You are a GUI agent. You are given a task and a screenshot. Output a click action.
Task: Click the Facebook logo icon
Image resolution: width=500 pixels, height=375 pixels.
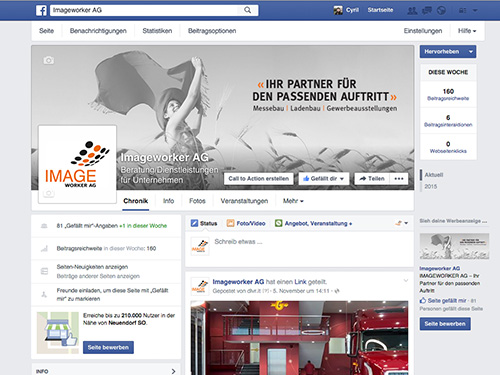pos(41,10)
